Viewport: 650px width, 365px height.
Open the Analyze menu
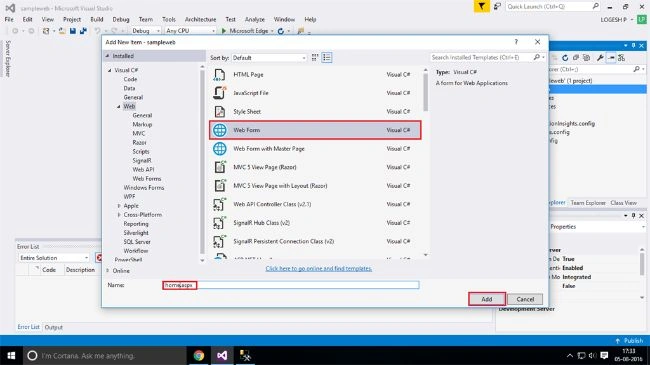coord(255,19)
